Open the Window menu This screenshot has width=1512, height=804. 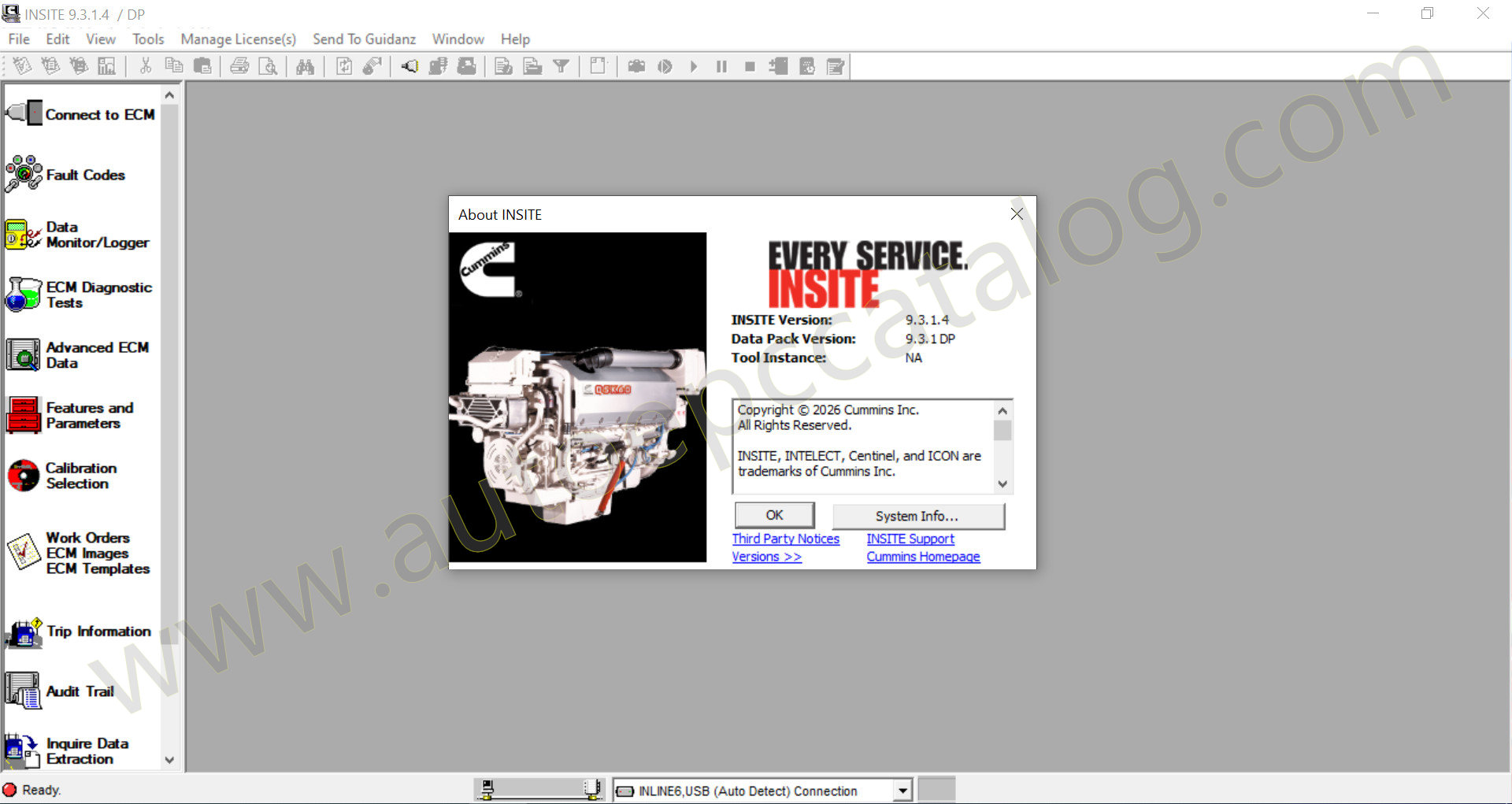tap(458, 39)
